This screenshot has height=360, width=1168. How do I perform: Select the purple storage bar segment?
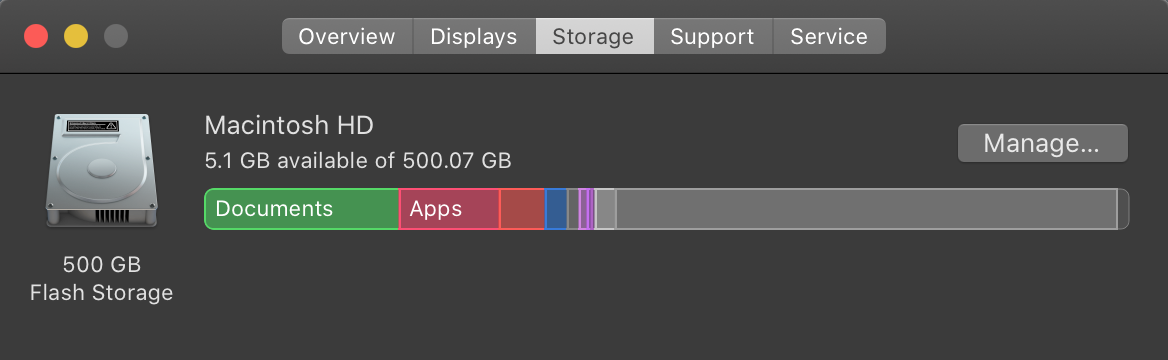[x=586, y=209]
